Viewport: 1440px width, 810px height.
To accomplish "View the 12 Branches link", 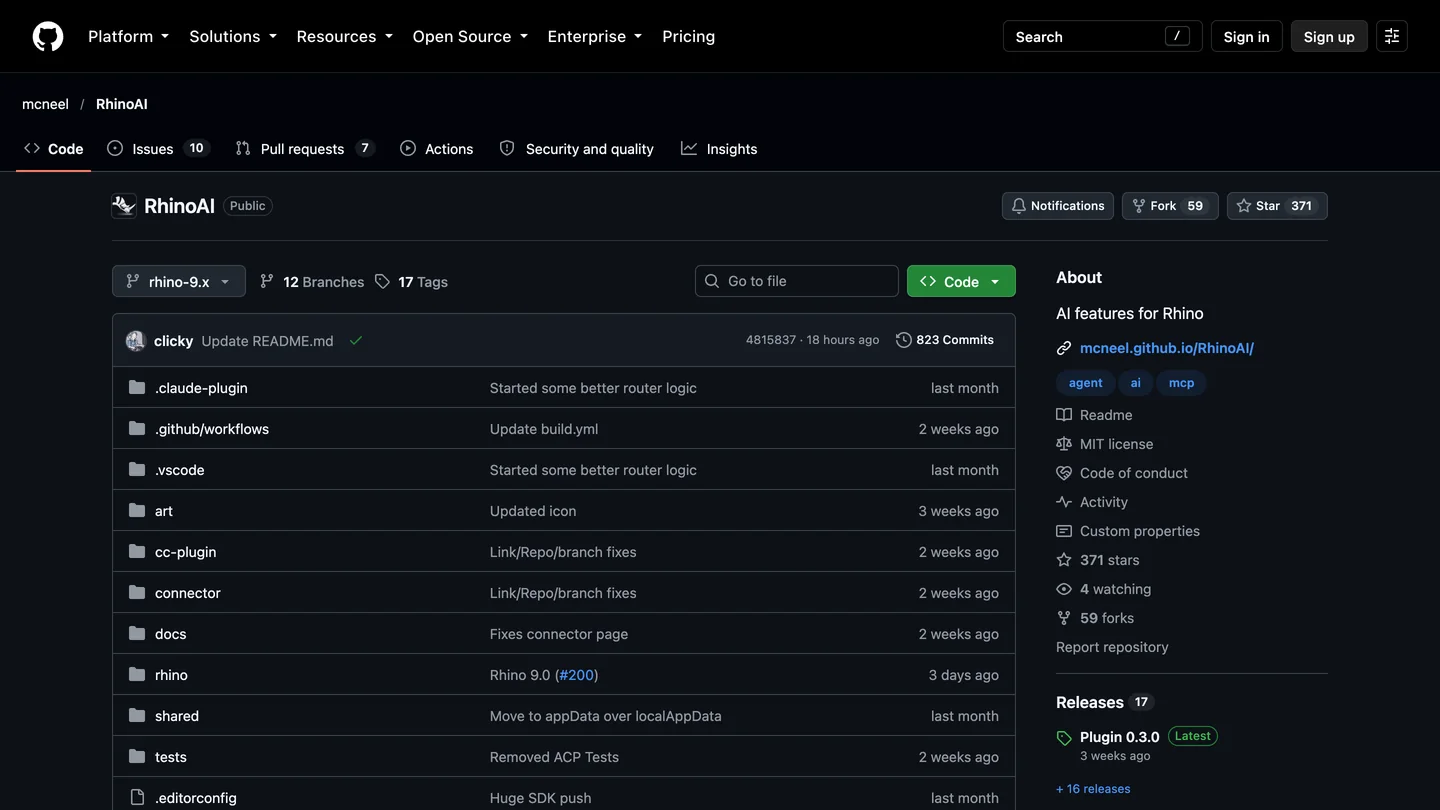I will coord(312,282).
